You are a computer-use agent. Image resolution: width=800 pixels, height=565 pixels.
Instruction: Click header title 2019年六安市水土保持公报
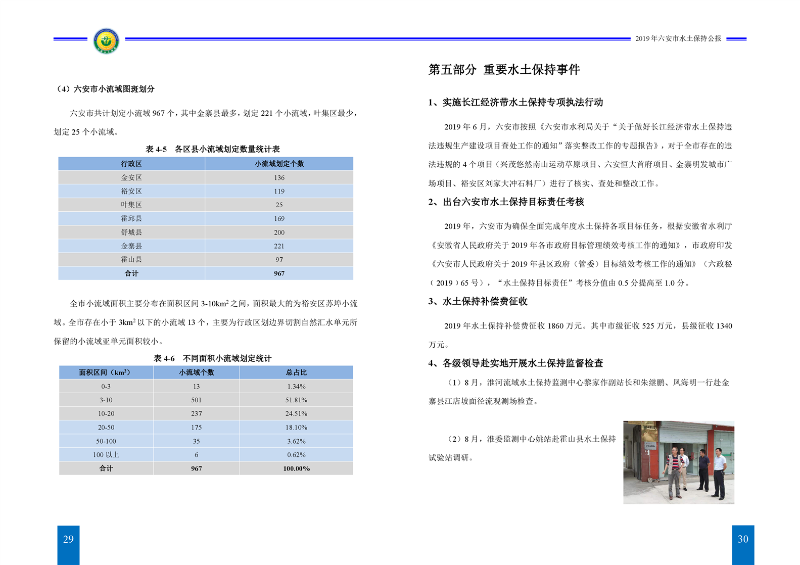[678, 38]
